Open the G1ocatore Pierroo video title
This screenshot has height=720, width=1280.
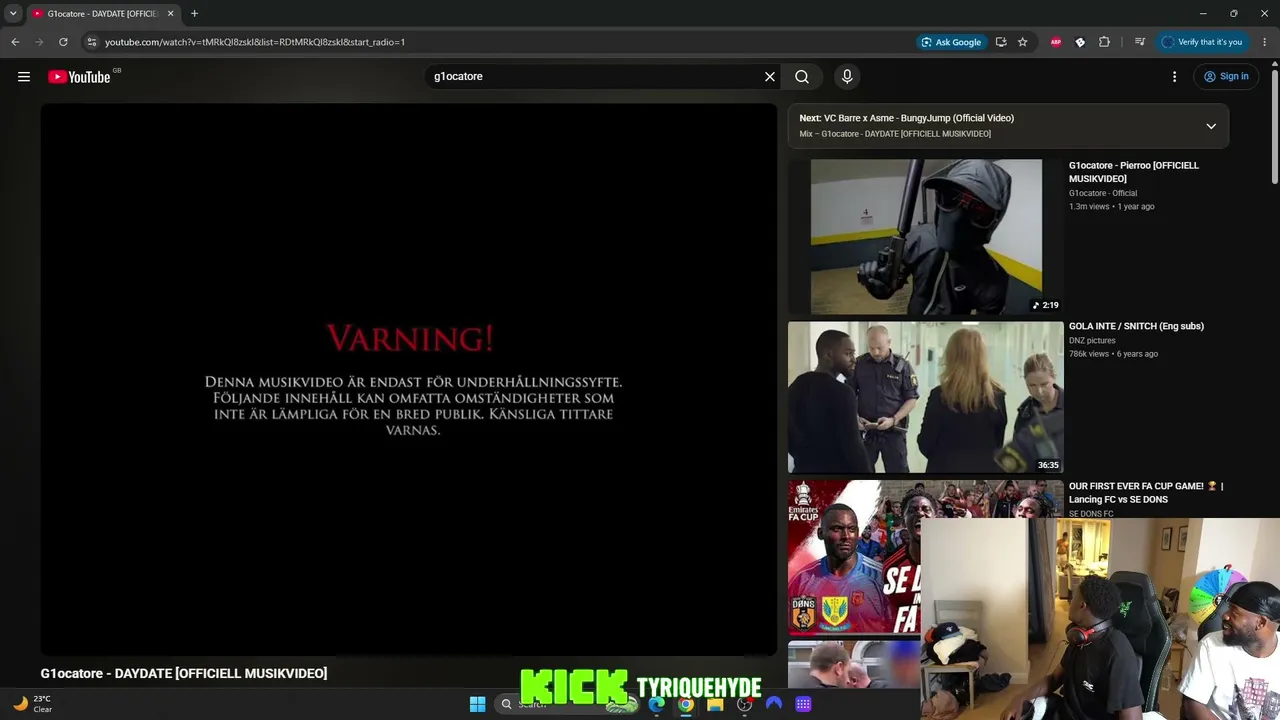1134,172
